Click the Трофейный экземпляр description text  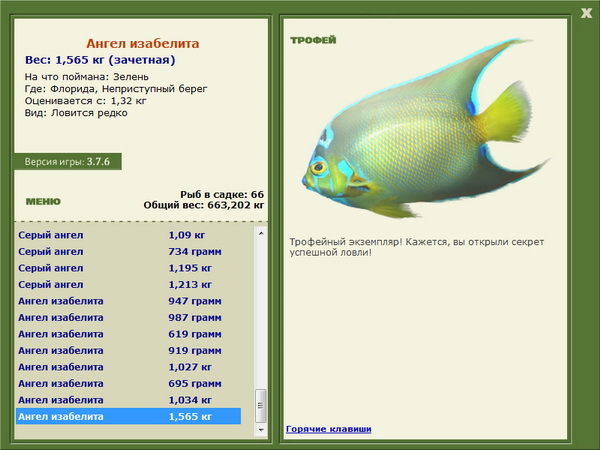click(x=416, y=247)
